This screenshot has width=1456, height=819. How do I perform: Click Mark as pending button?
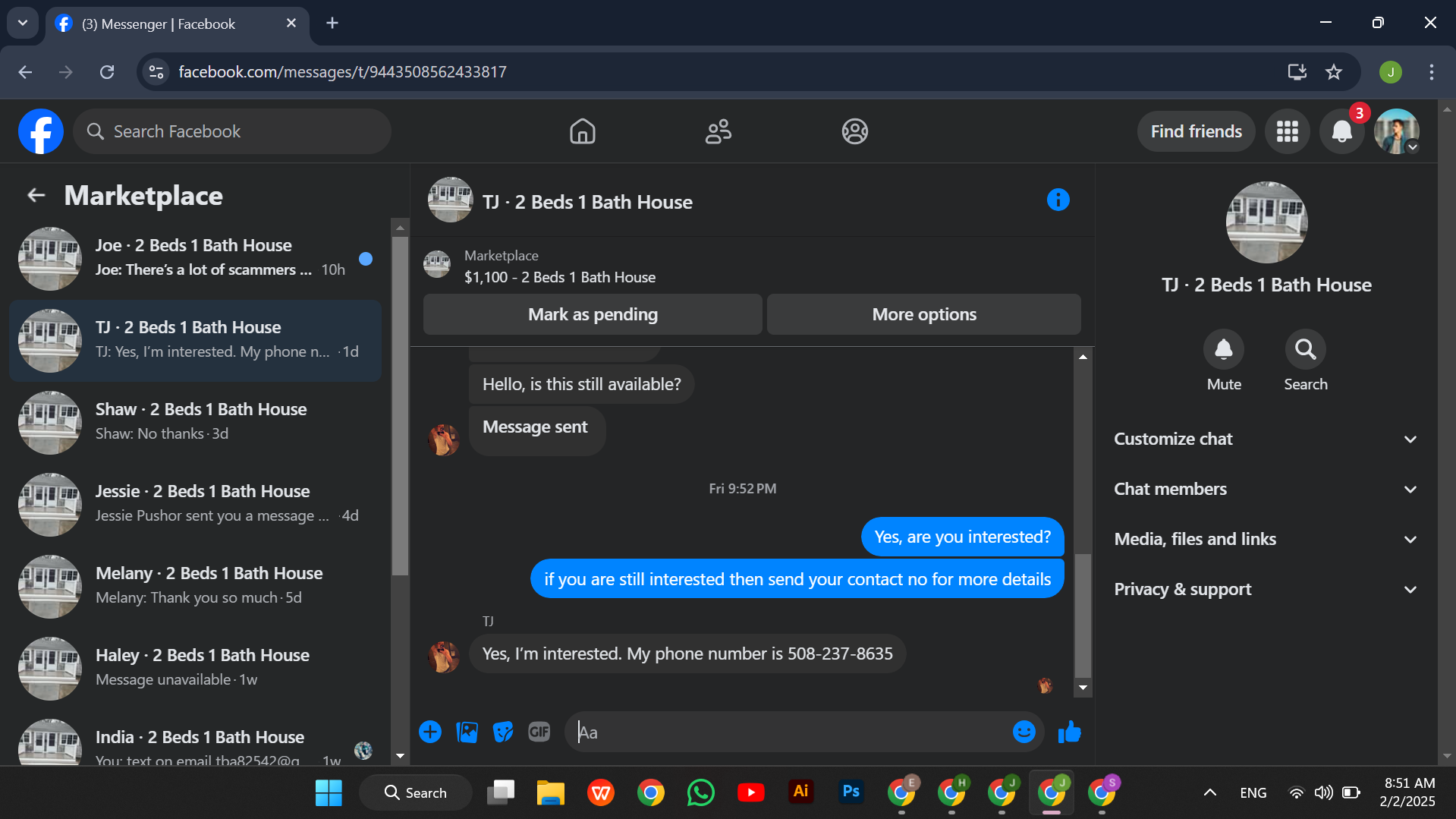coord(593,314)
